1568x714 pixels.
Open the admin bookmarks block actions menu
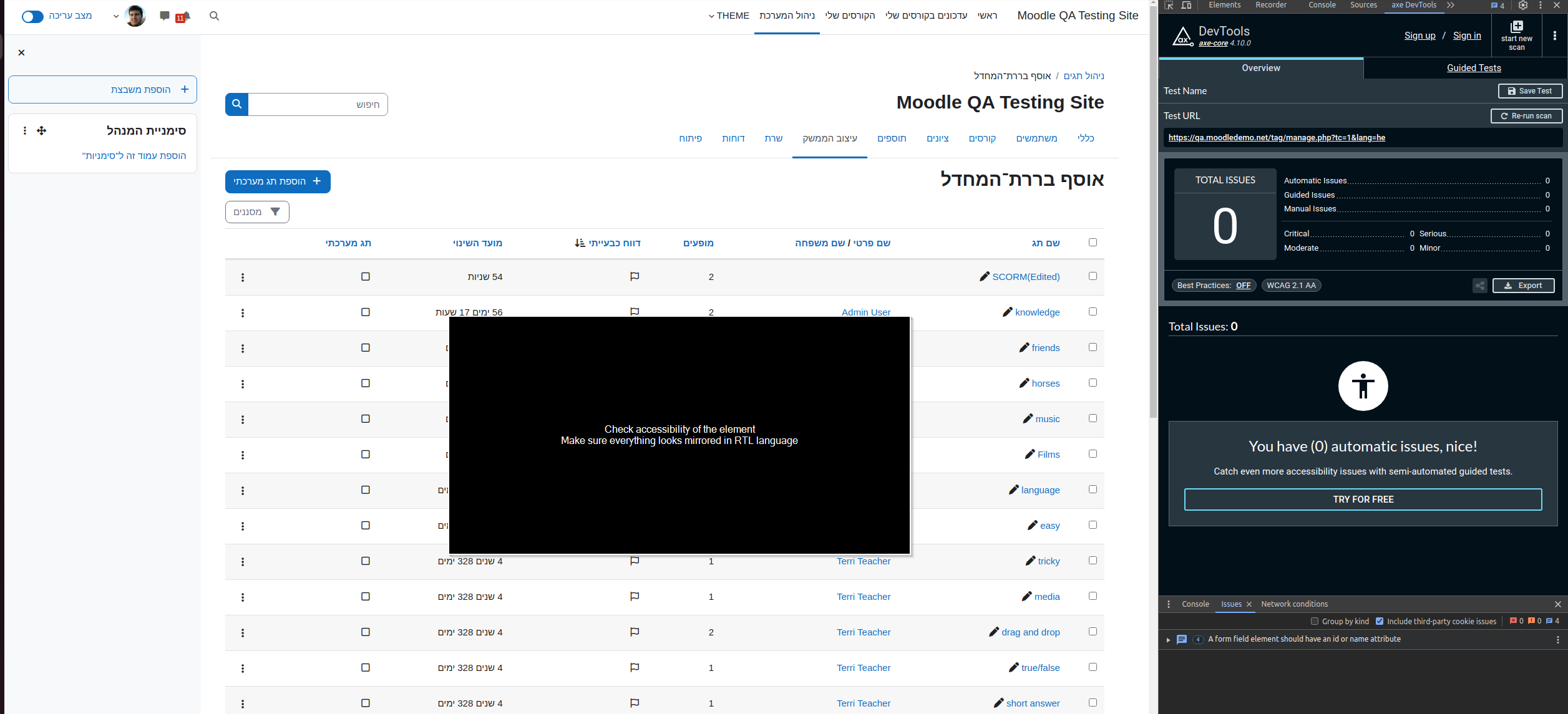click(24, 130)
